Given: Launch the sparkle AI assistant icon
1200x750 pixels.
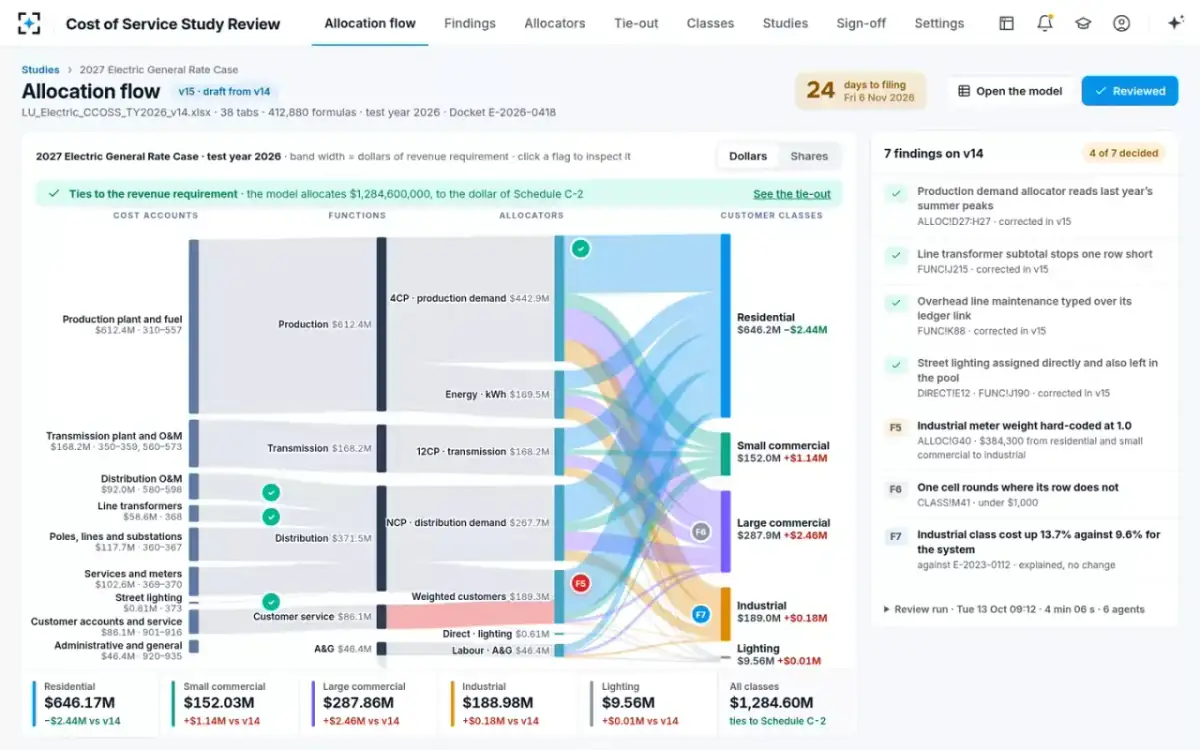Looking at the screenshot, I should click(x=1176, y=23).
